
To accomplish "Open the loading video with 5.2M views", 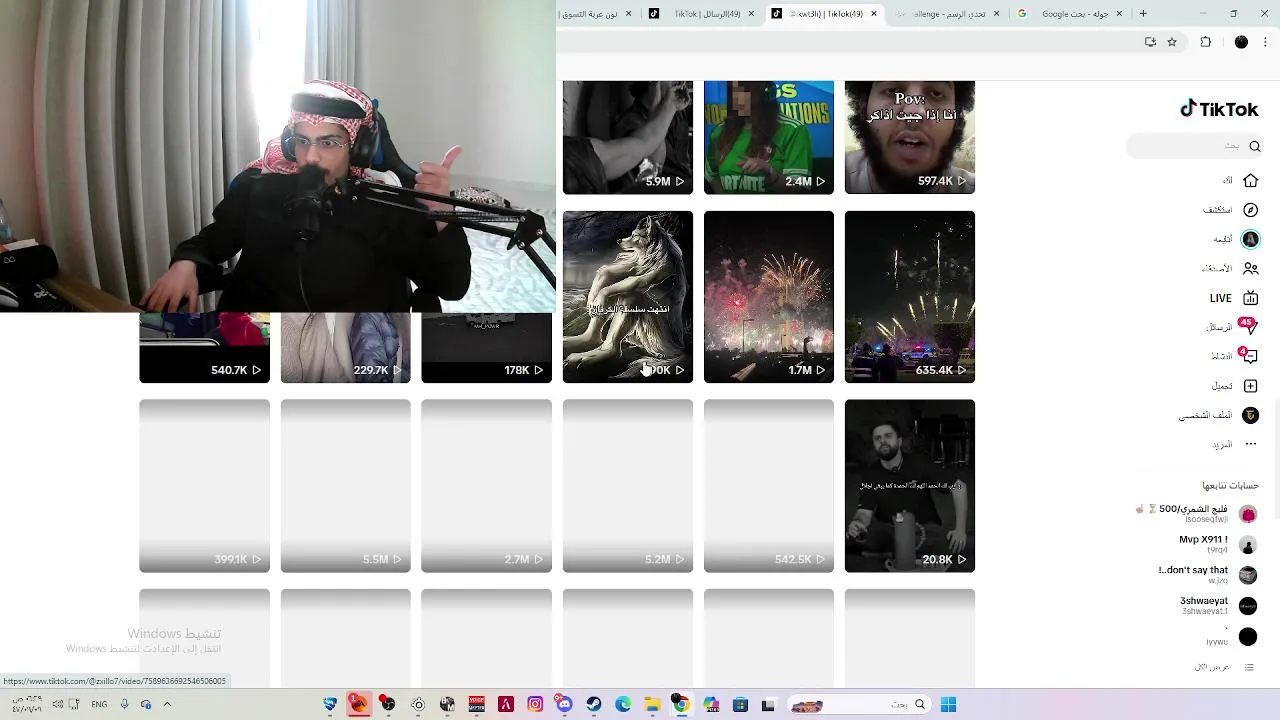I will (x=628, y=486).
